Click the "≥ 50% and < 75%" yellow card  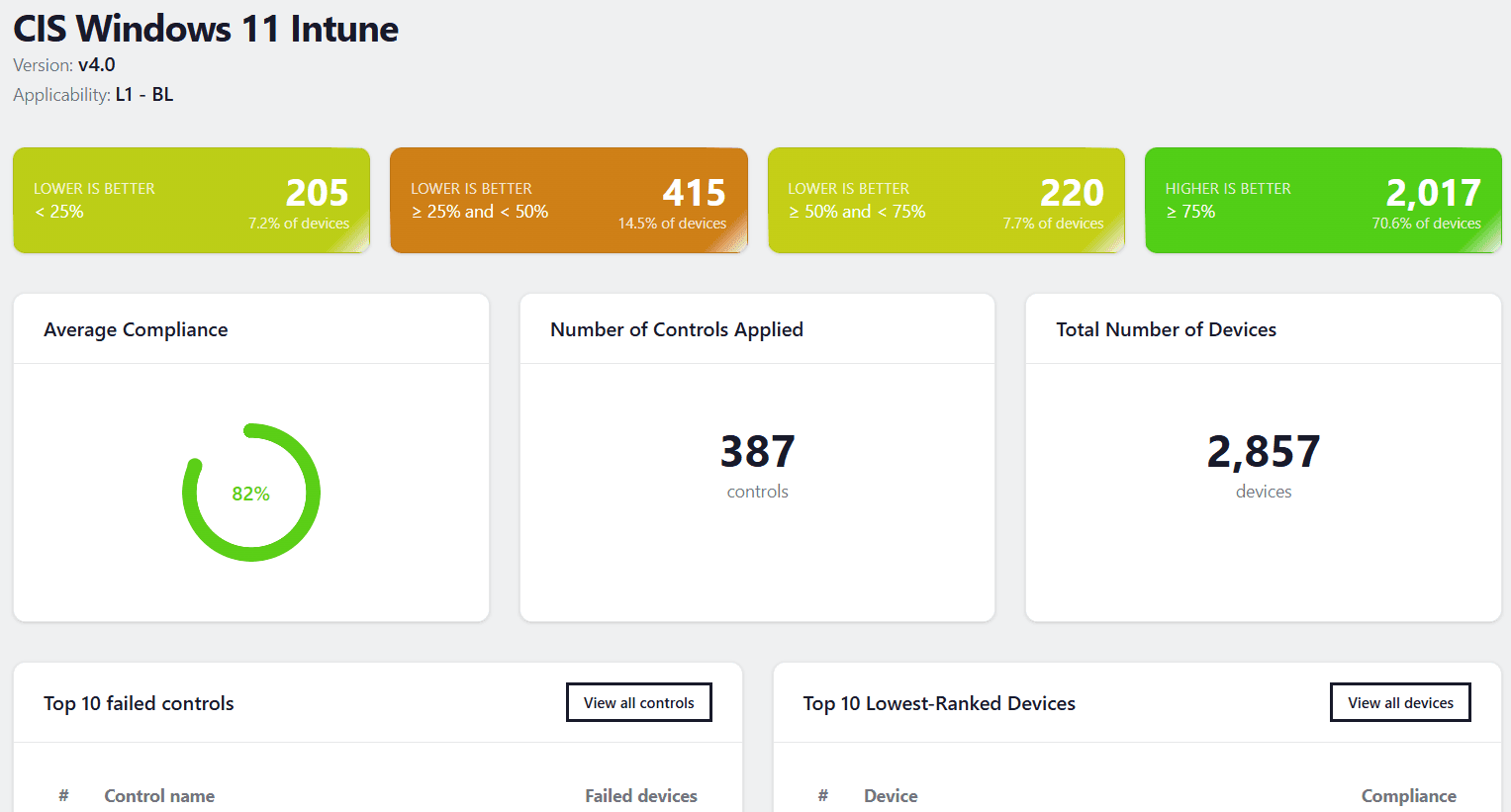tap(946, 200)
